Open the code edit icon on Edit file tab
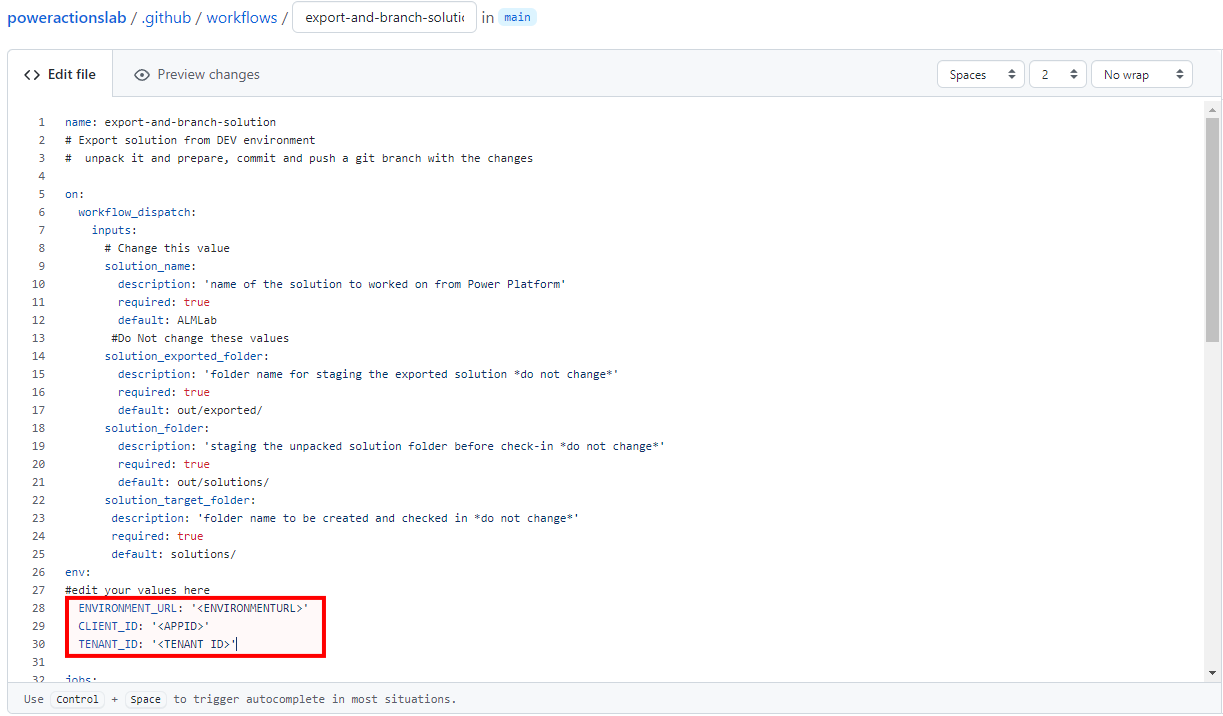 (31, 73)
